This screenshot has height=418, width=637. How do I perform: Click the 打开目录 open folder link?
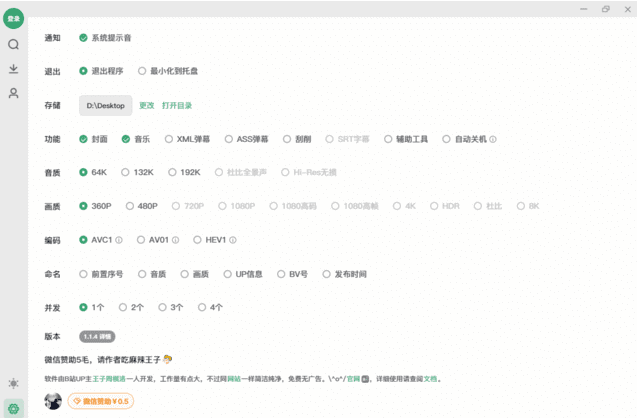(177, 105)
